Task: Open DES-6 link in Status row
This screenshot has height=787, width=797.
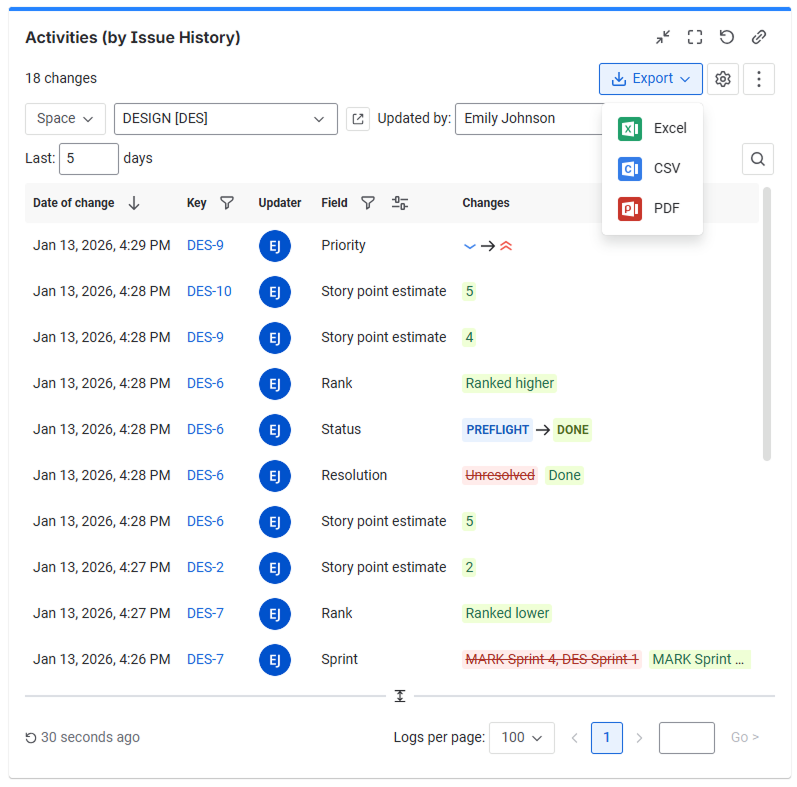Action: click(205, 430)
